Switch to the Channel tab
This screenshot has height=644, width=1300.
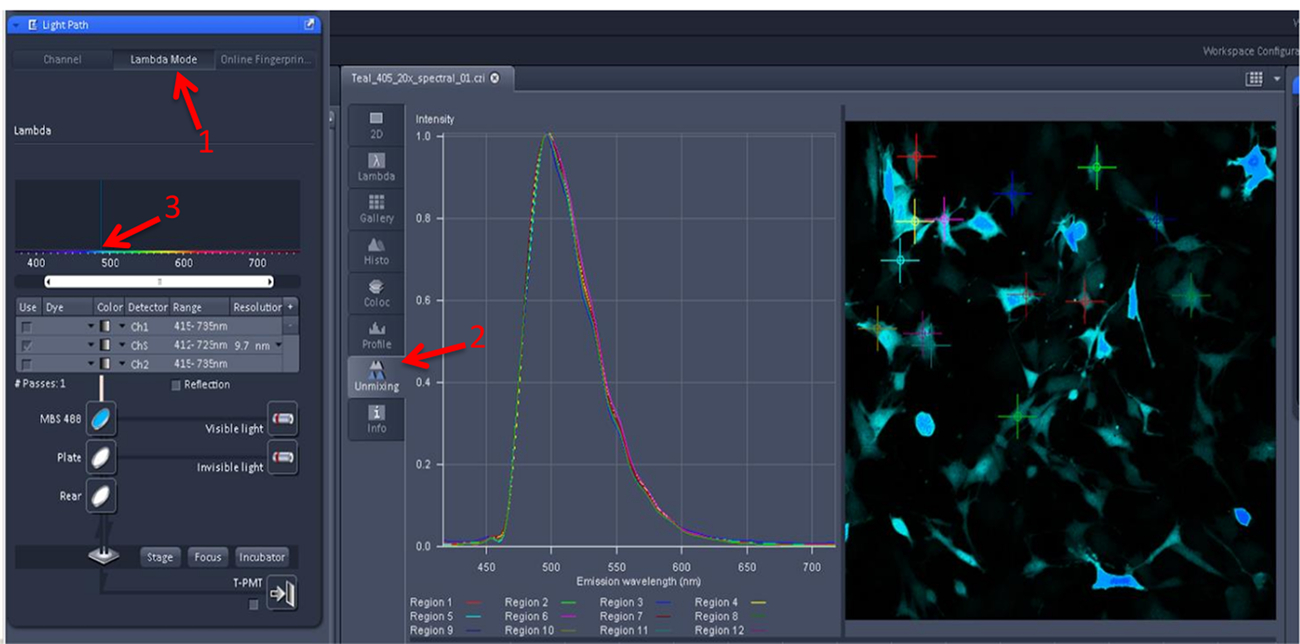click(62, 60)
